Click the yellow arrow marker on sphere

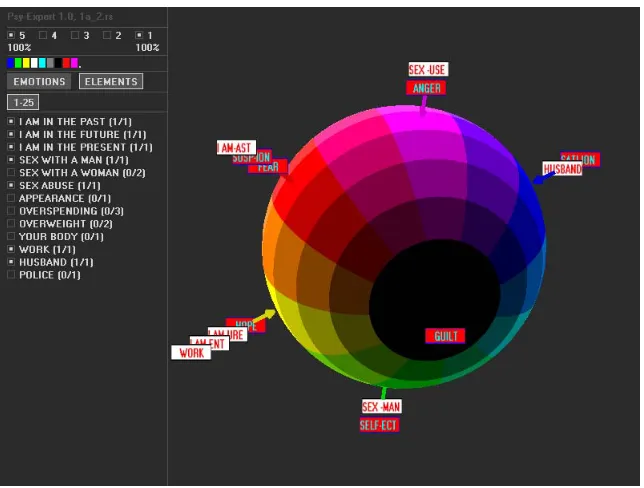point(265,316)
